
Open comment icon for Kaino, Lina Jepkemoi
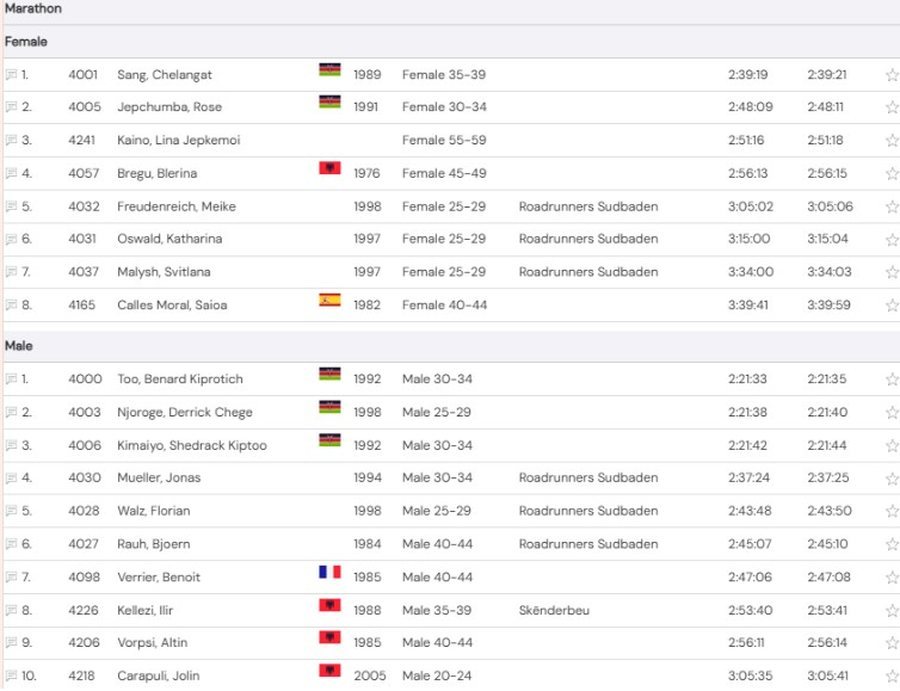click(11, 141)
